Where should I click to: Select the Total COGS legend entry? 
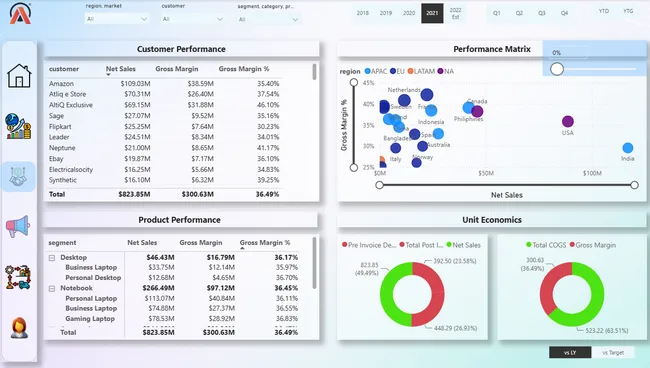546,245
